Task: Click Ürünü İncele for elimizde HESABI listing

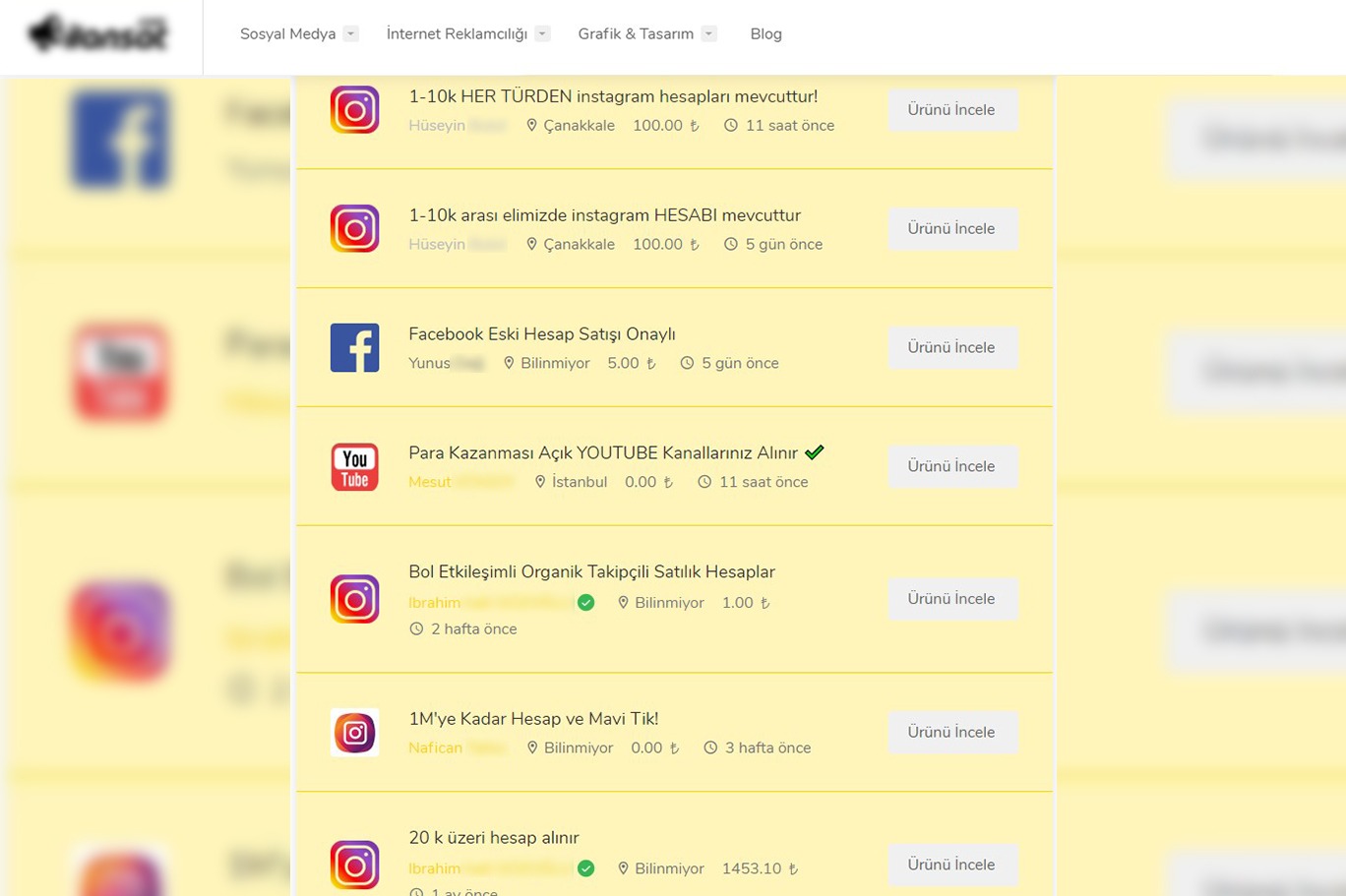Action: click(952, 228)
